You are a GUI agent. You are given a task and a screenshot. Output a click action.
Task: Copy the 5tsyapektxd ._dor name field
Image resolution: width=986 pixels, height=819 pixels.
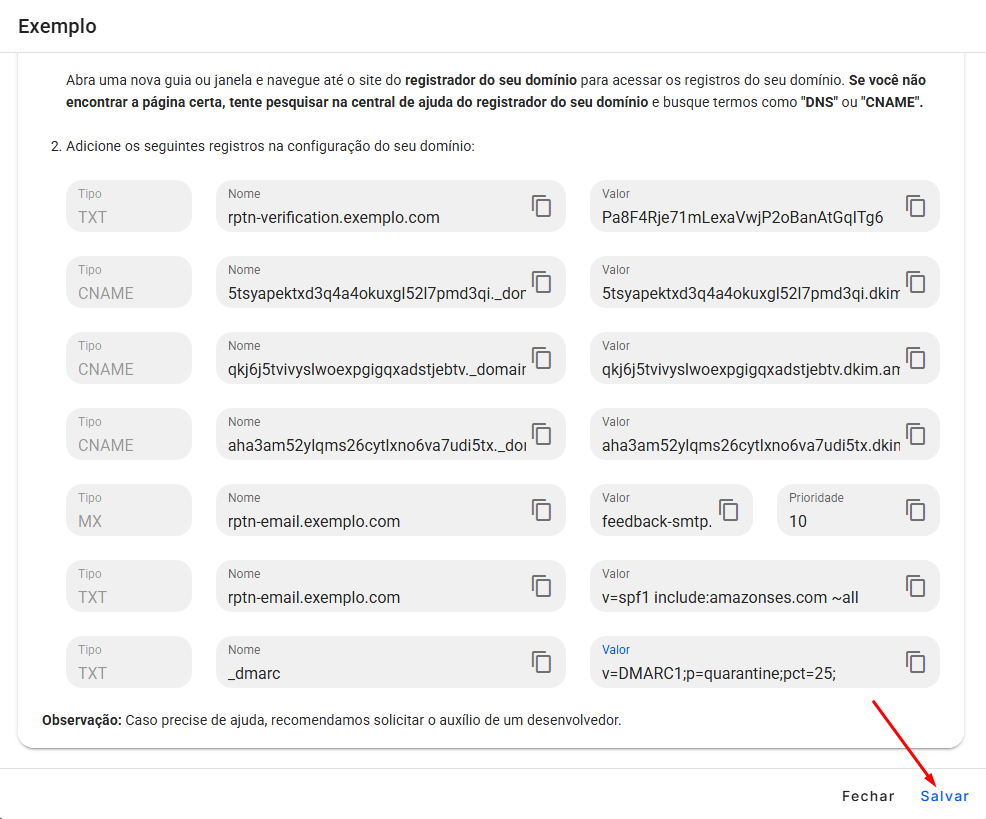[x=541, y=282]
